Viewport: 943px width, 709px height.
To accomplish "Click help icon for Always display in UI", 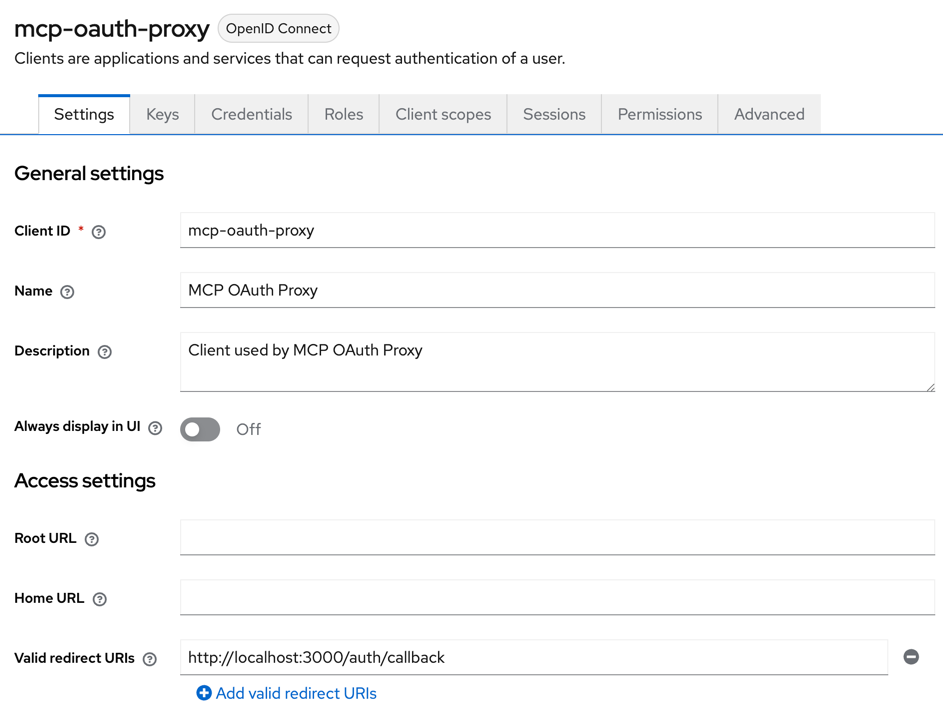I will pos(155,428).
